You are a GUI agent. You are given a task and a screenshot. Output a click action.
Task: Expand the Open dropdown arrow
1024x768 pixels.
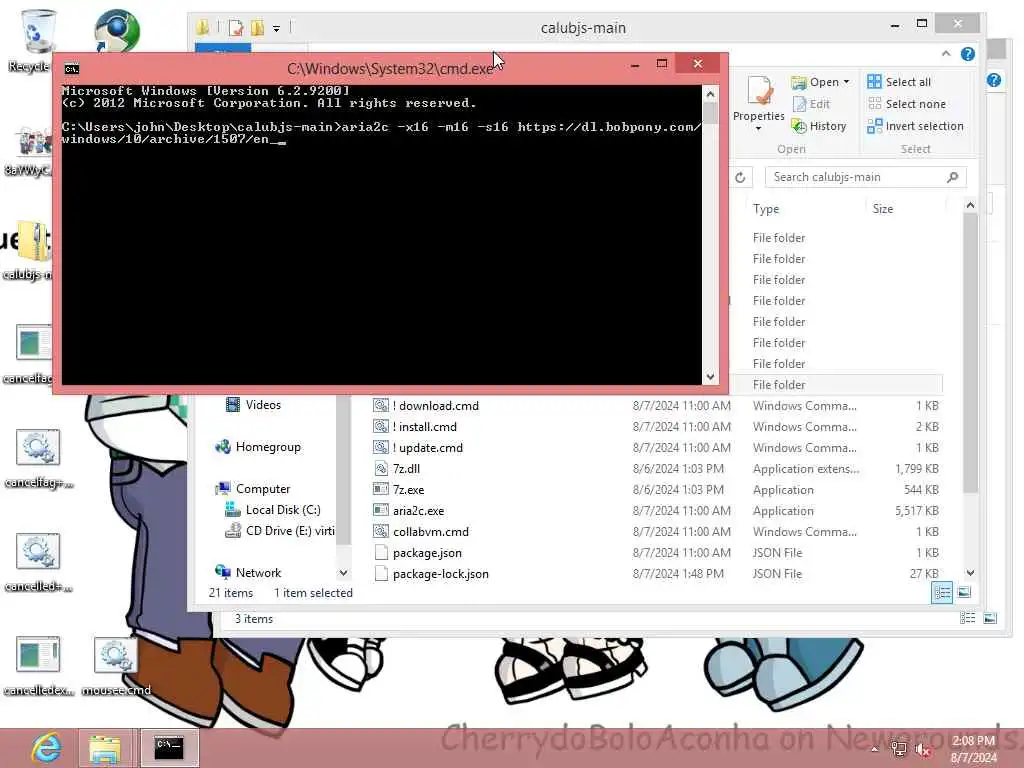(x=846, y=82)
